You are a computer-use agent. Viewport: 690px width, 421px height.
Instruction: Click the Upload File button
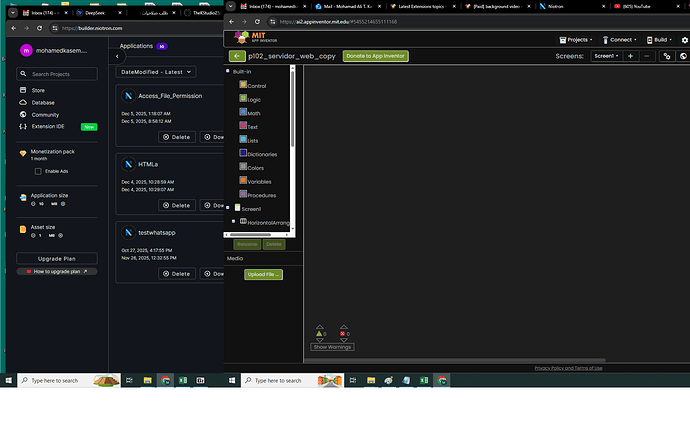(x=263, y=274)
